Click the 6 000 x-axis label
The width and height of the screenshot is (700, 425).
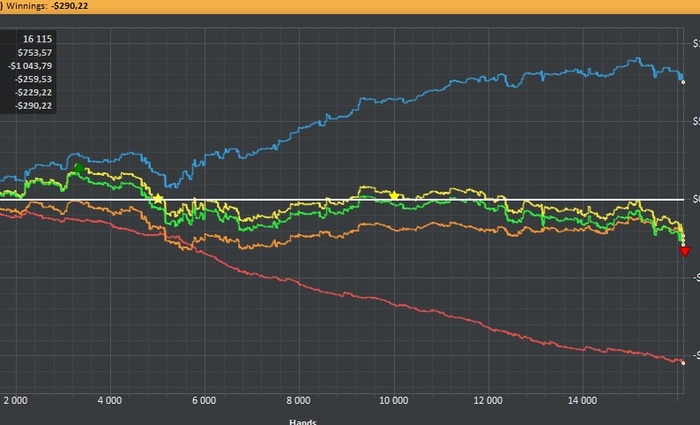pos(204,400)
